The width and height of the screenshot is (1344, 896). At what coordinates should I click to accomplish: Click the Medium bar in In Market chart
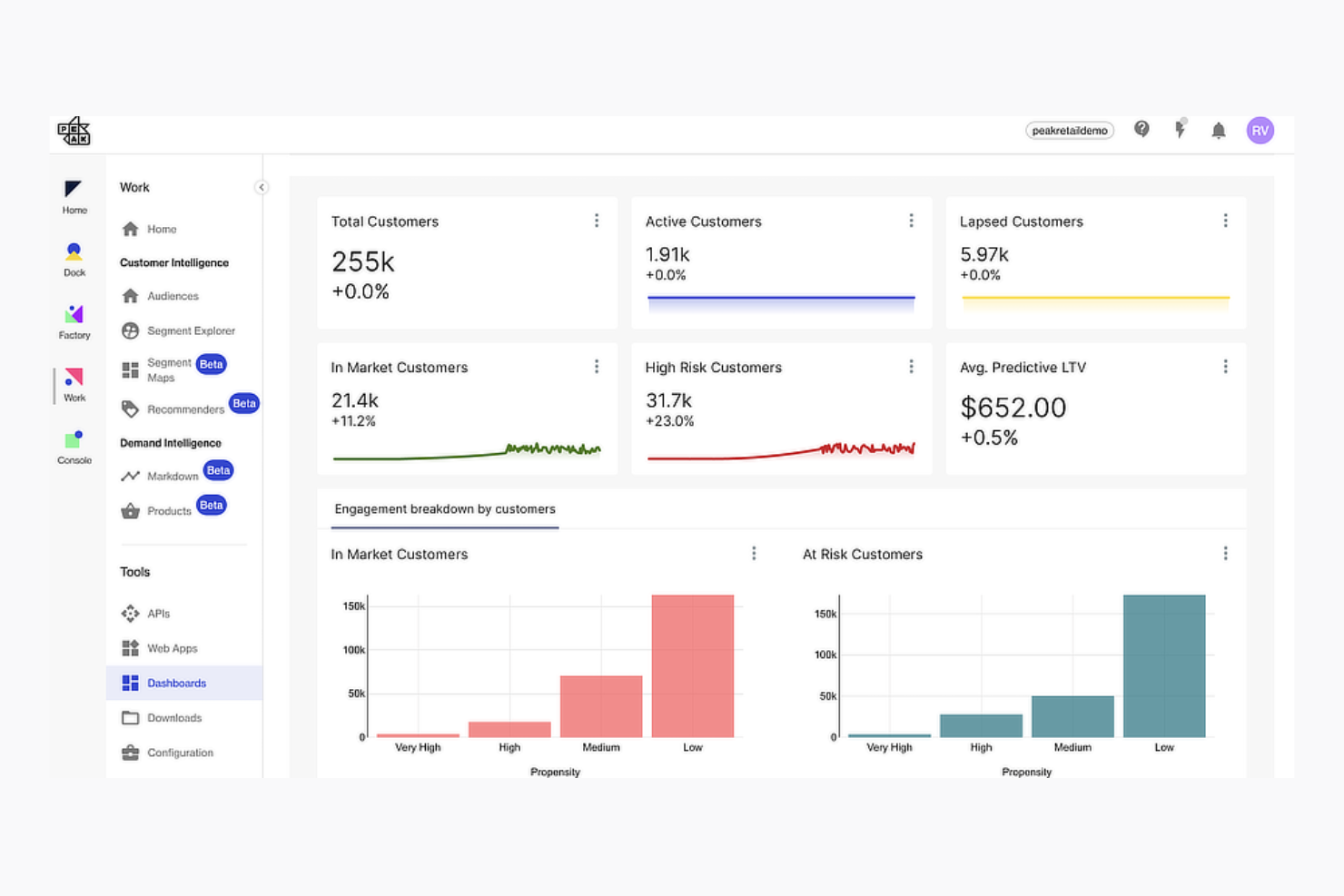pos(601,706)
